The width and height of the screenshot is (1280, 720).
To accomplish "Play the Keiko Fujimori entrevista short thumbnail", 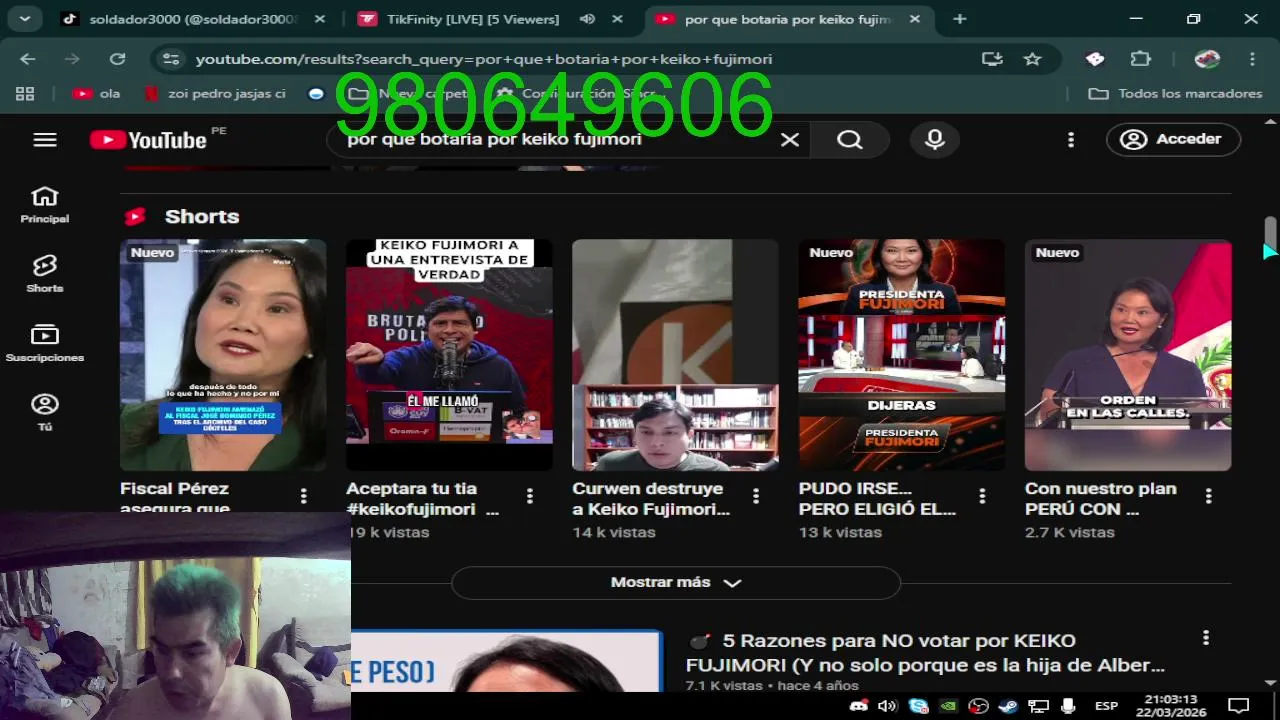I will pyautogui.click(x=449, y=355).
